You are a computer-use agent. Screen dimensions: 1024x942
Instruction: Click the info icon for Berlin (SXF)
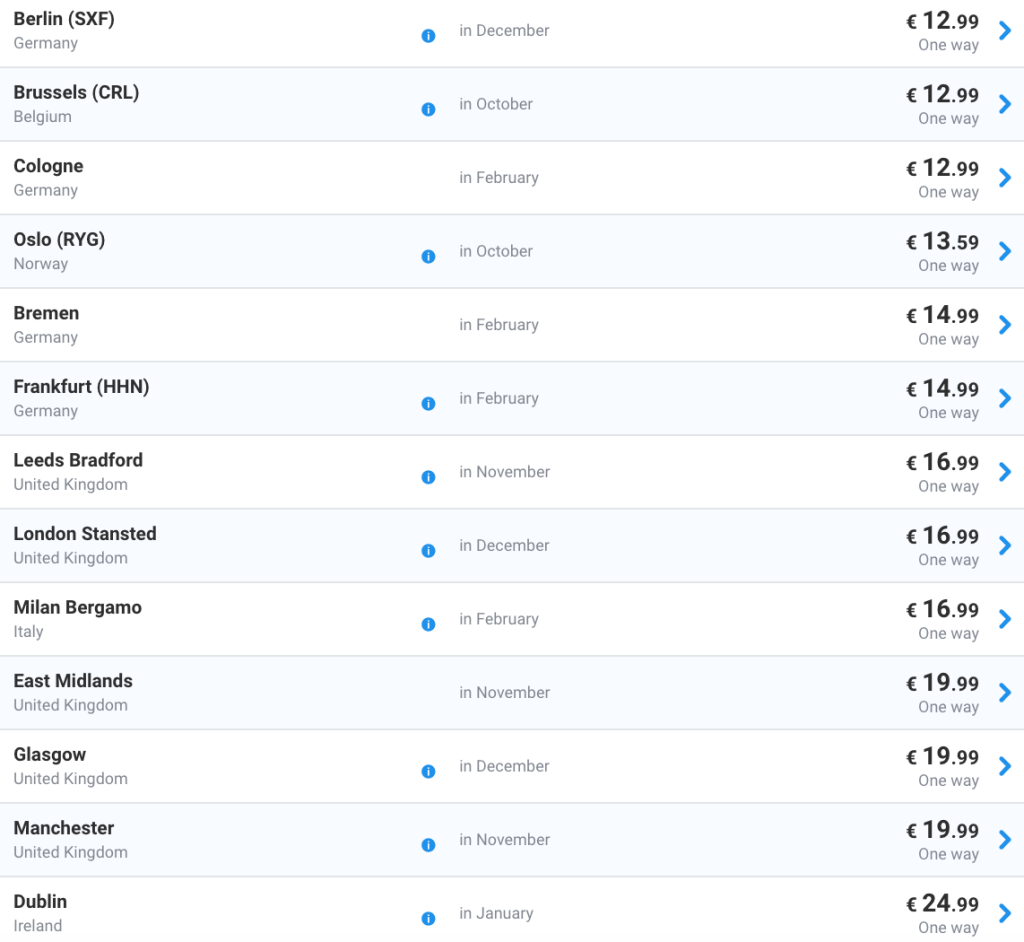coord(428,36)
